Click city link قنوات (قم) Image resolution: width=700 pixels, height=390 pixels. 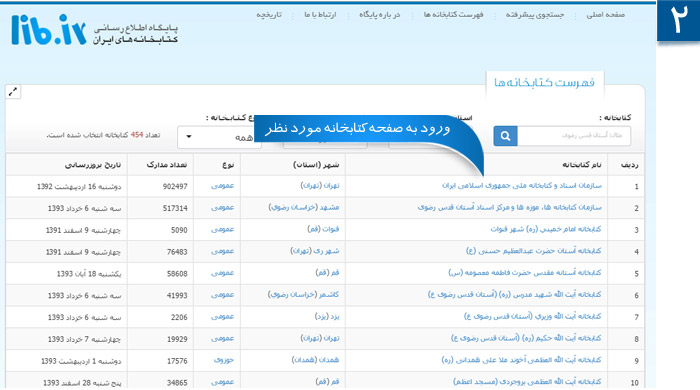coord(323,229)
